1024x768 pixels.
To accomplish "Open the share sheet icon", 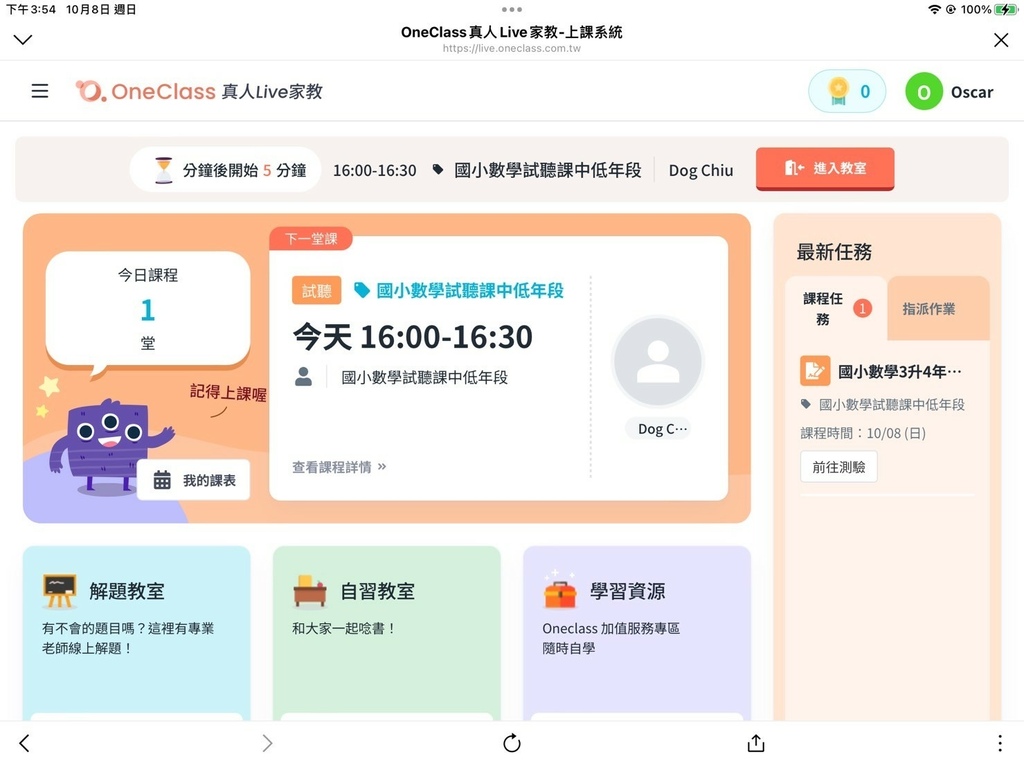I will [x=756, y=743].
